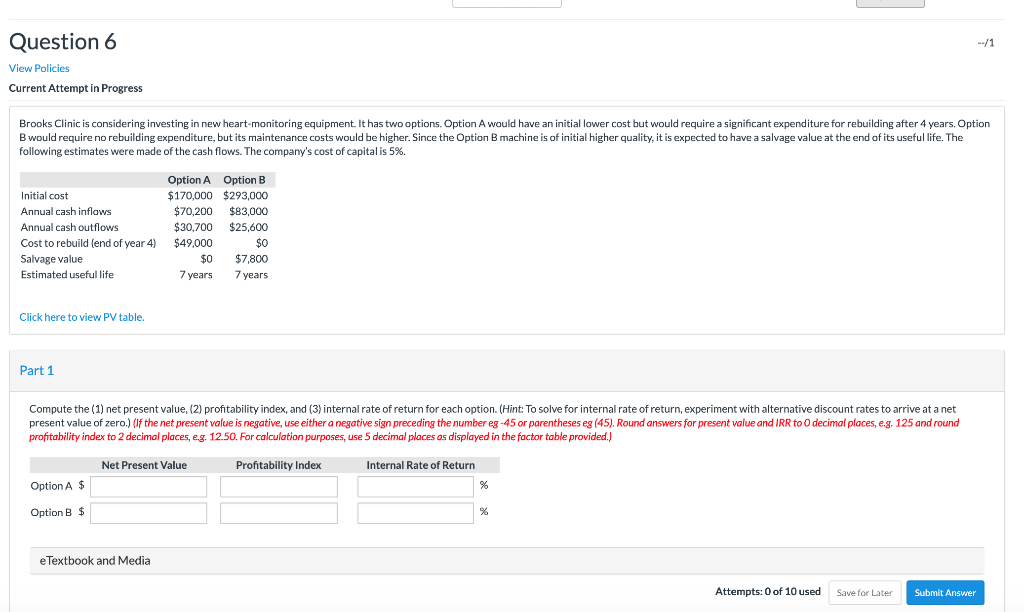
Task: Select the Net Present Value field for Option A
Action: [148, 486]
